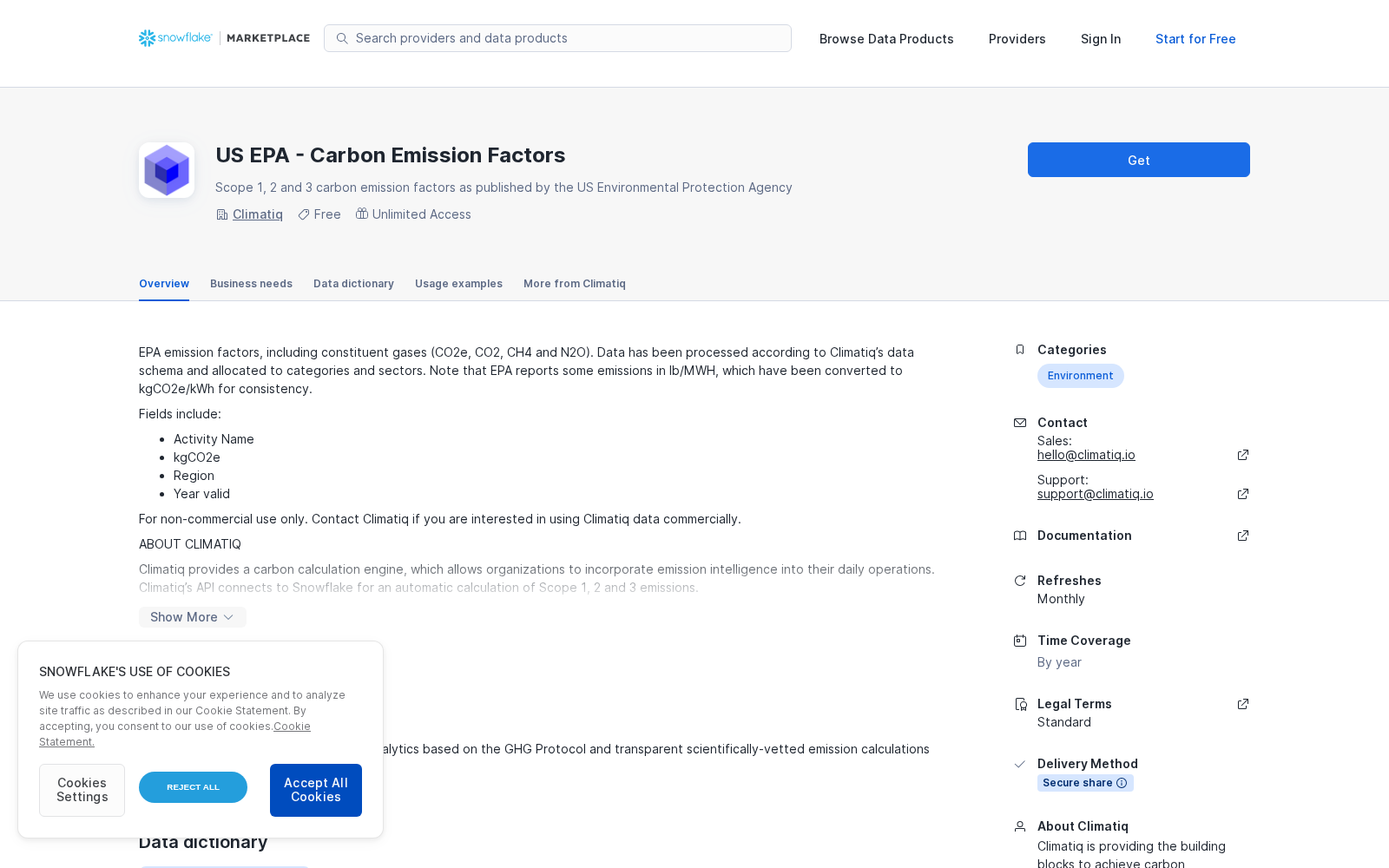Click the search magnifier icon
Viewport: 1389px width, 868px height.
click(342, 38)
